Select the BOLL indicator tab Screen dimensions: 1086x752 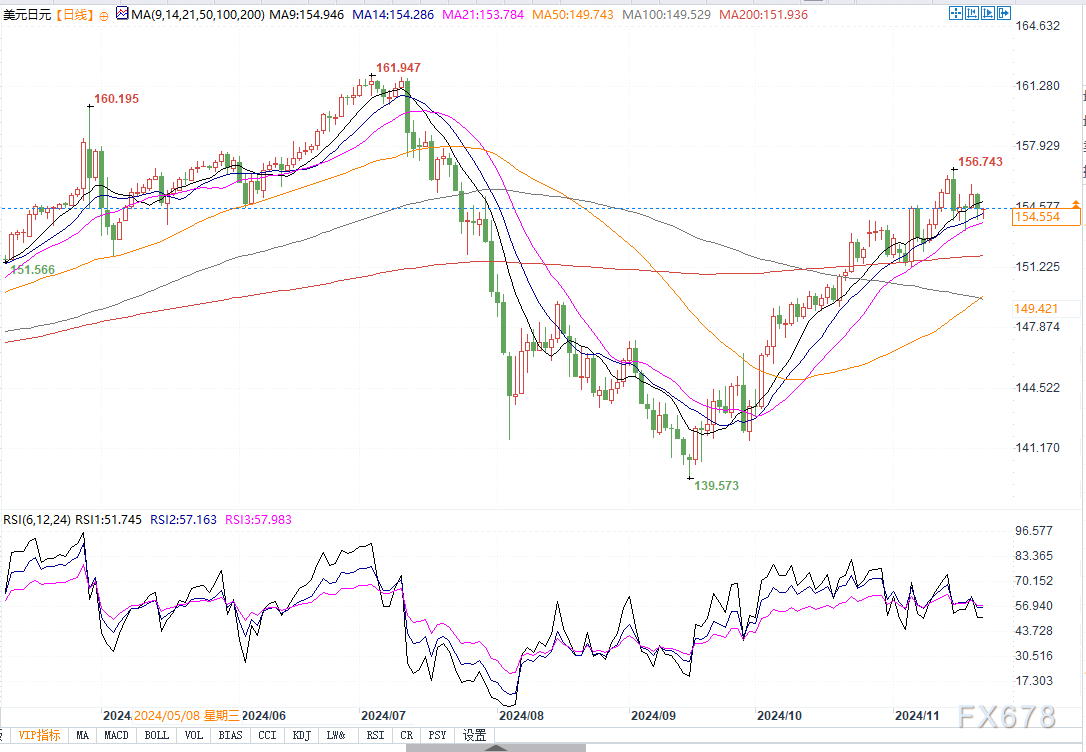click(156, 735)
